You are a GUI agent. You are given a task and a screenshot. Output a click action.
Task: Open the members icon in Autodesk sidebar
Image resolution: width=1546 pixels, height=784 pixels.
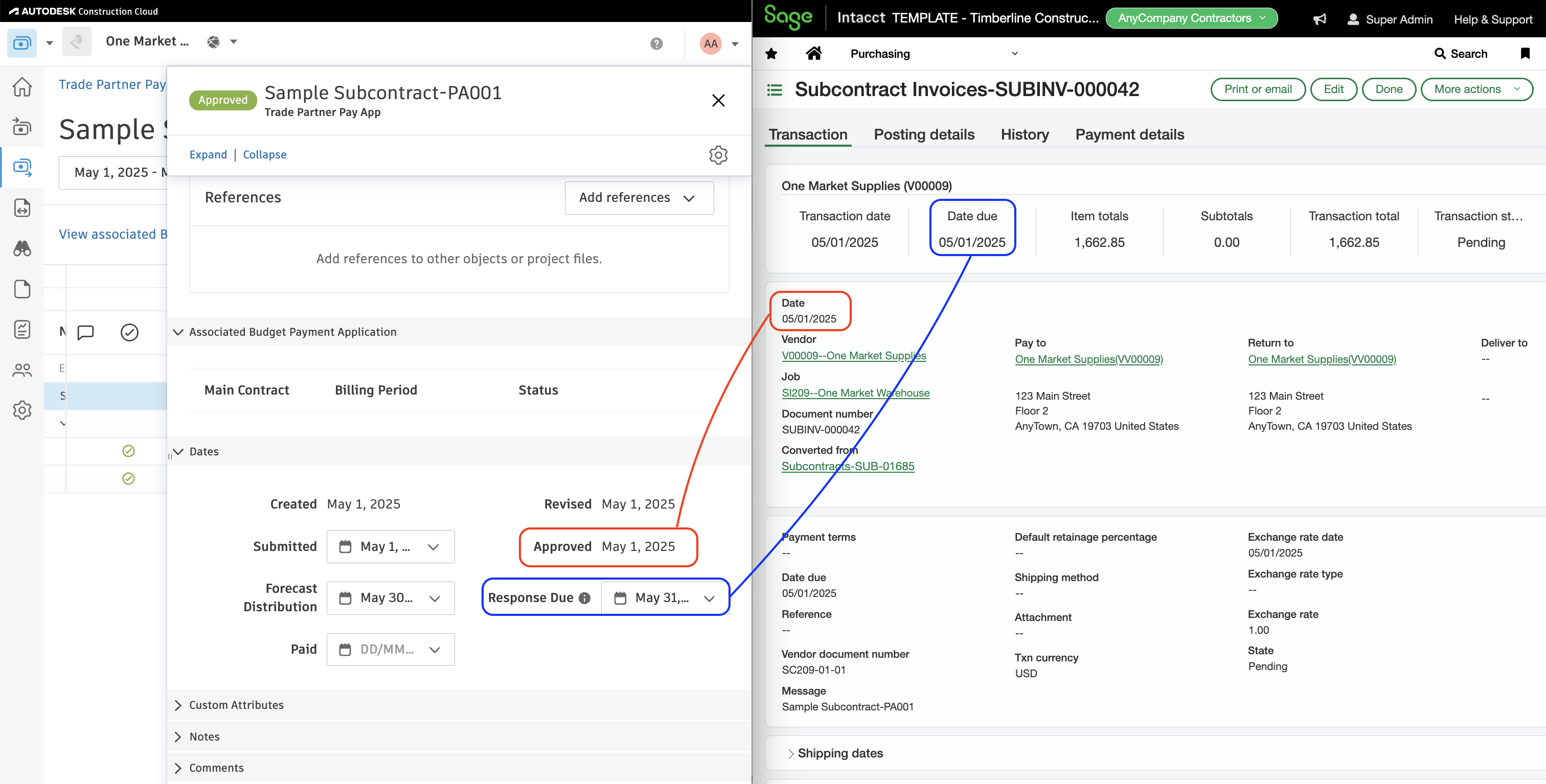[x=22, y=370]
